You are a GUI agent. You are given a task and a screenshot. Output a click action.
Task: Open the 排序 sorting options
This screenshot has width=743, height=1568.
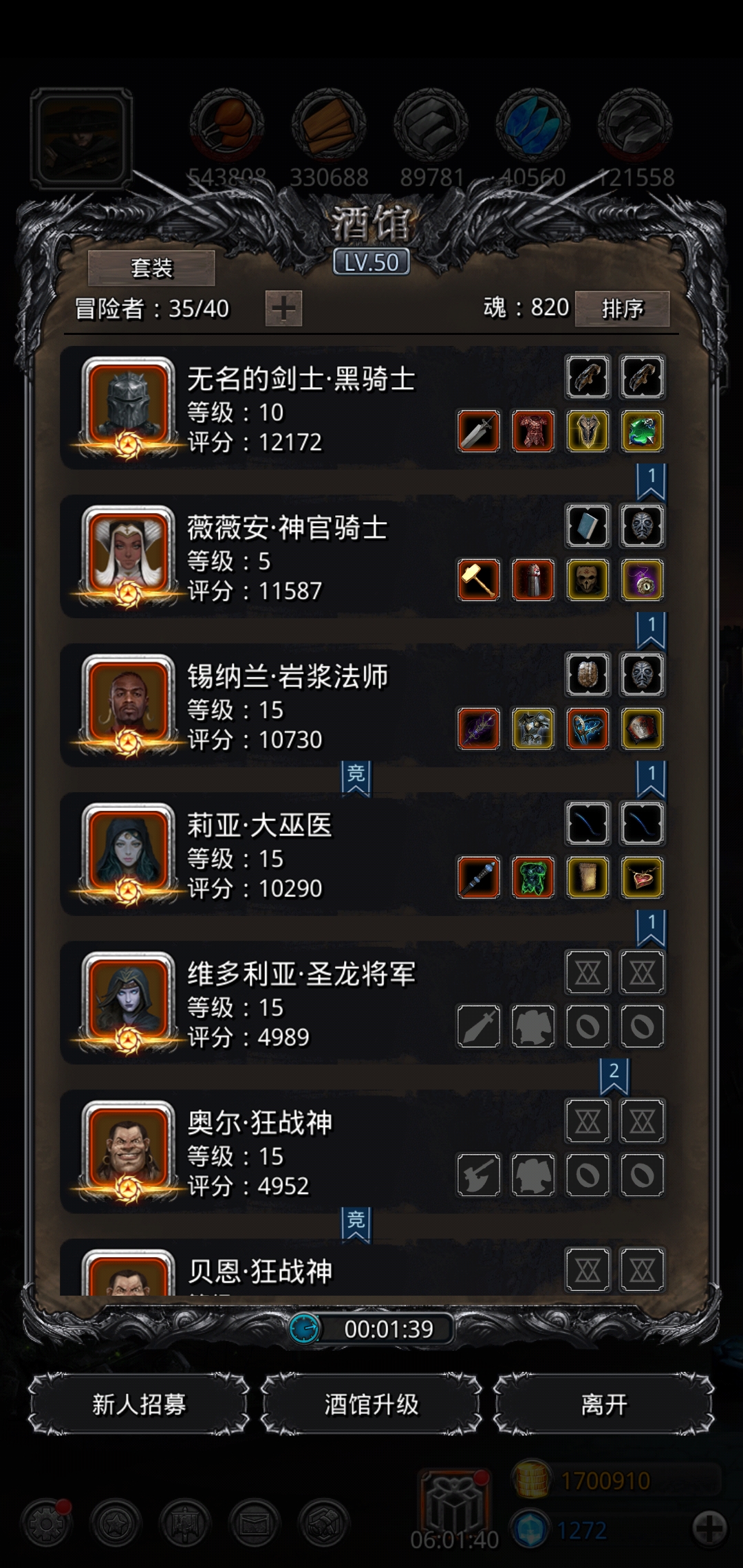(622, 308)
